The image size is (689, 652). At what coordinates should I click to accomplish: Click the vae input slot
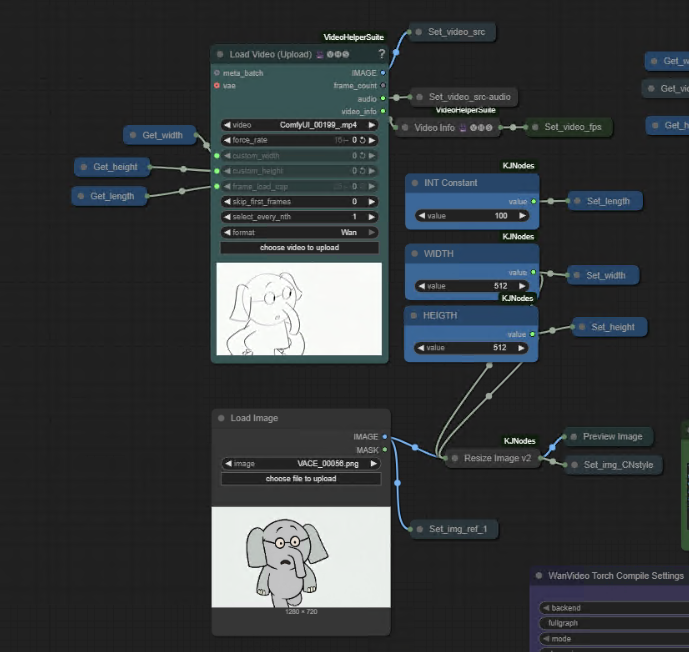tap(217, 86)
